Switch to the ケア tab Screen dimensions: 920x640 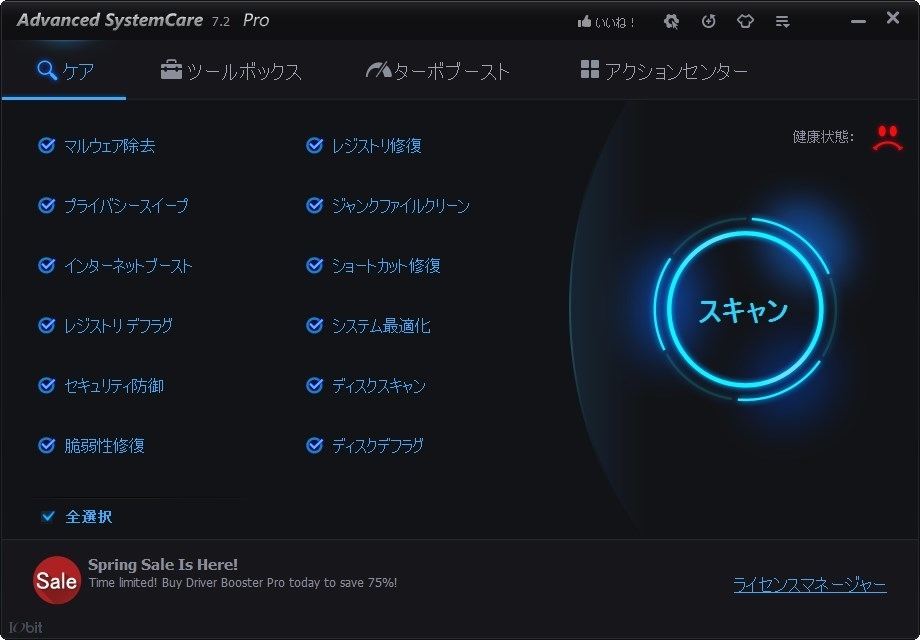tap(65, 71)
